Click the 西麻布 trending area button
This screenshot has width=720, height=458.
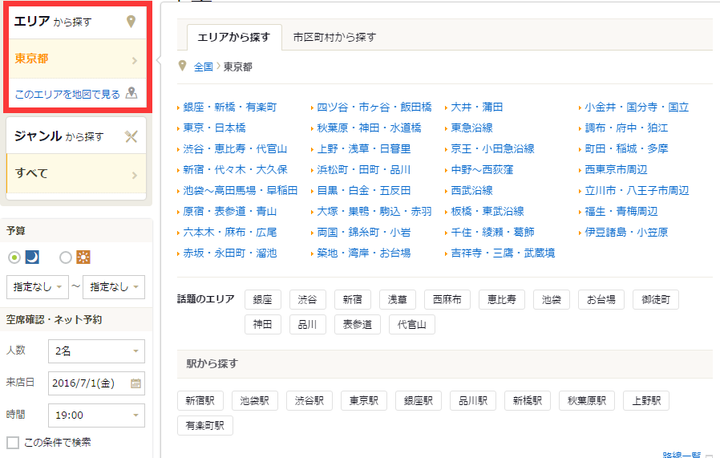point(447,300)
